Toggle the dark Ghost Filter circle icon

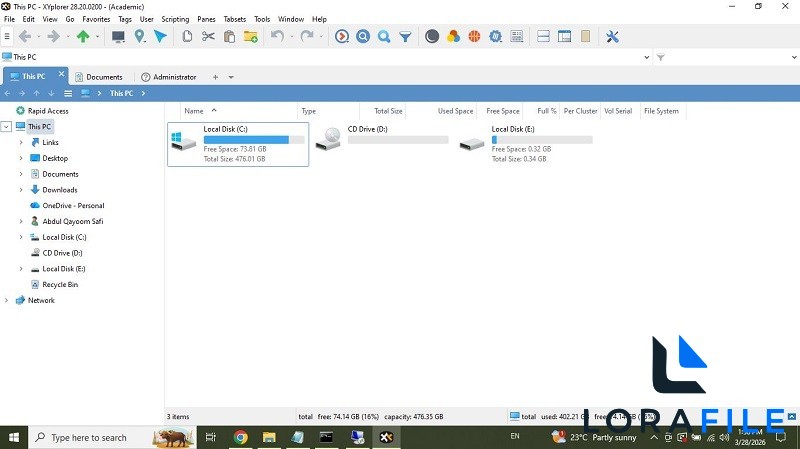pos(432,36)
